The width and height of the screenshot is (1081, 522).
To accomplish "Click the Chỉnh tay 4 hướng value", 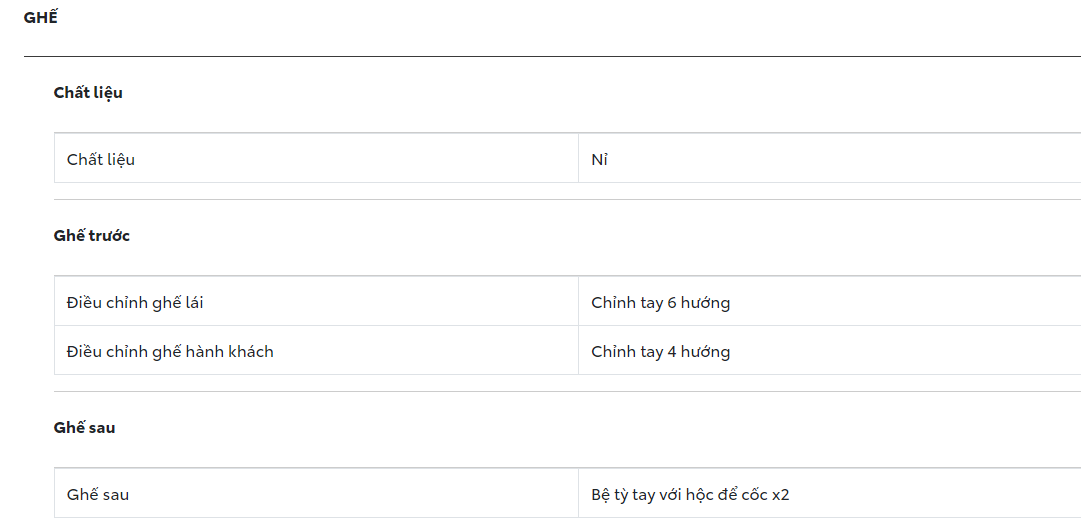I will click(x=660, y=352).
